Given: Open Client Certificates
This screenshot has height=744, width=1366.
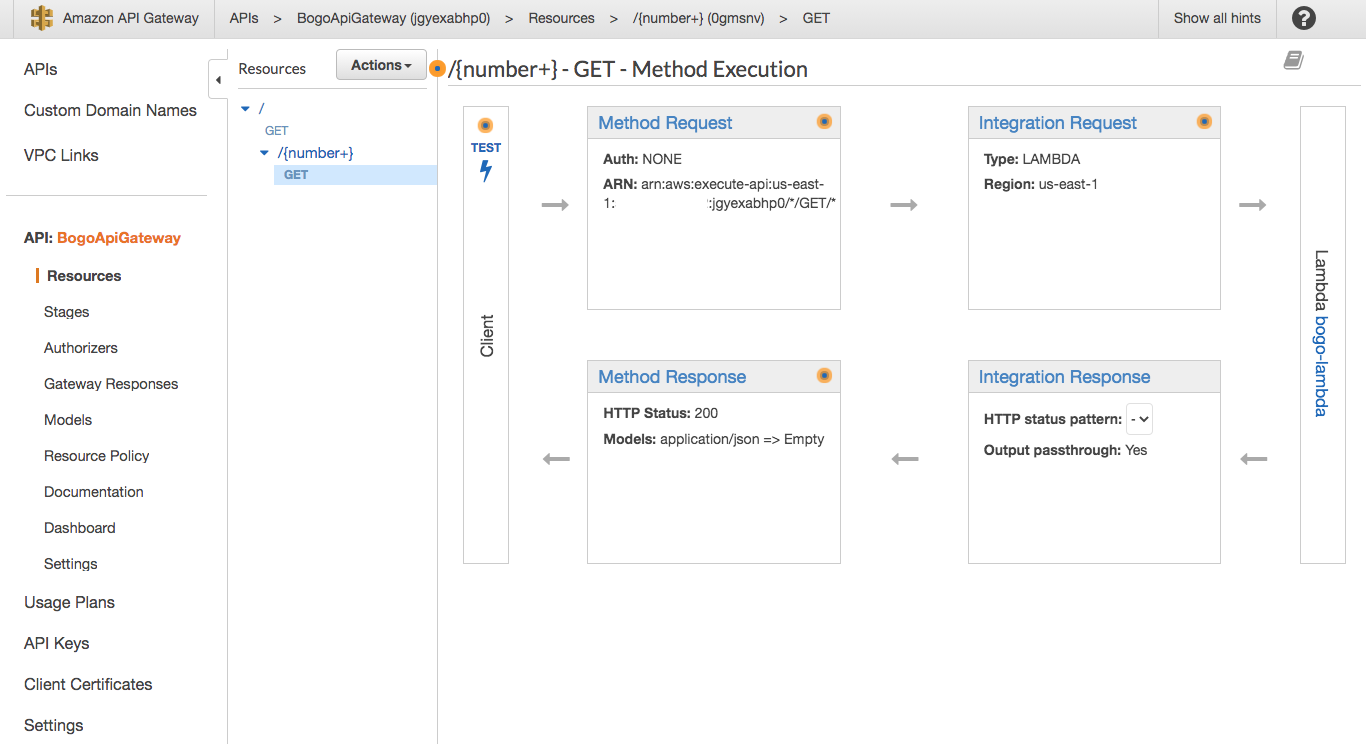Looking at the screenshot, I should click(88, 684).
